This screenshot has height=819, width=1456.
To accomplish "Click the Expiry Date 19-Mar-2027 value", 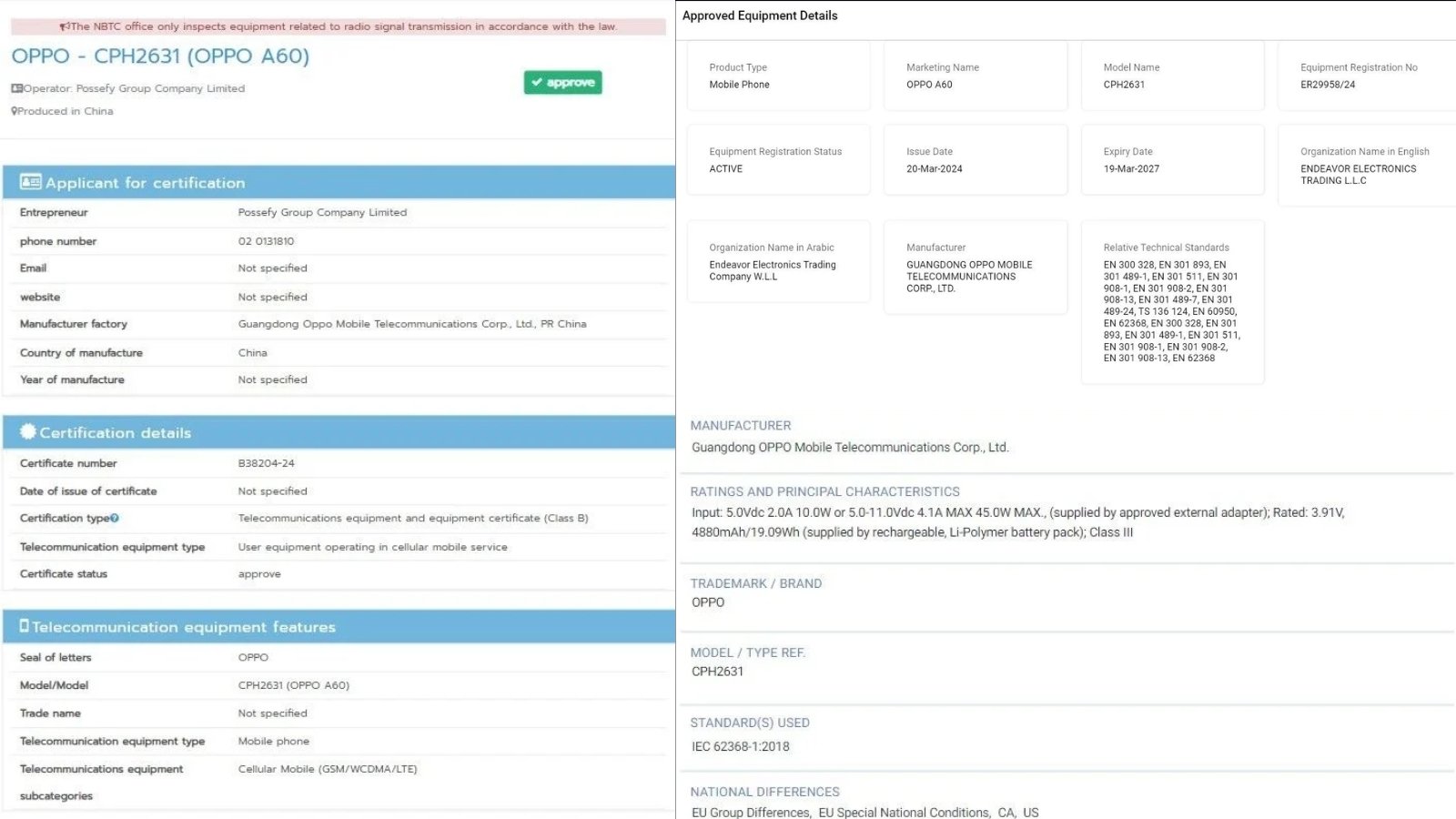I will click(1131, 169).
